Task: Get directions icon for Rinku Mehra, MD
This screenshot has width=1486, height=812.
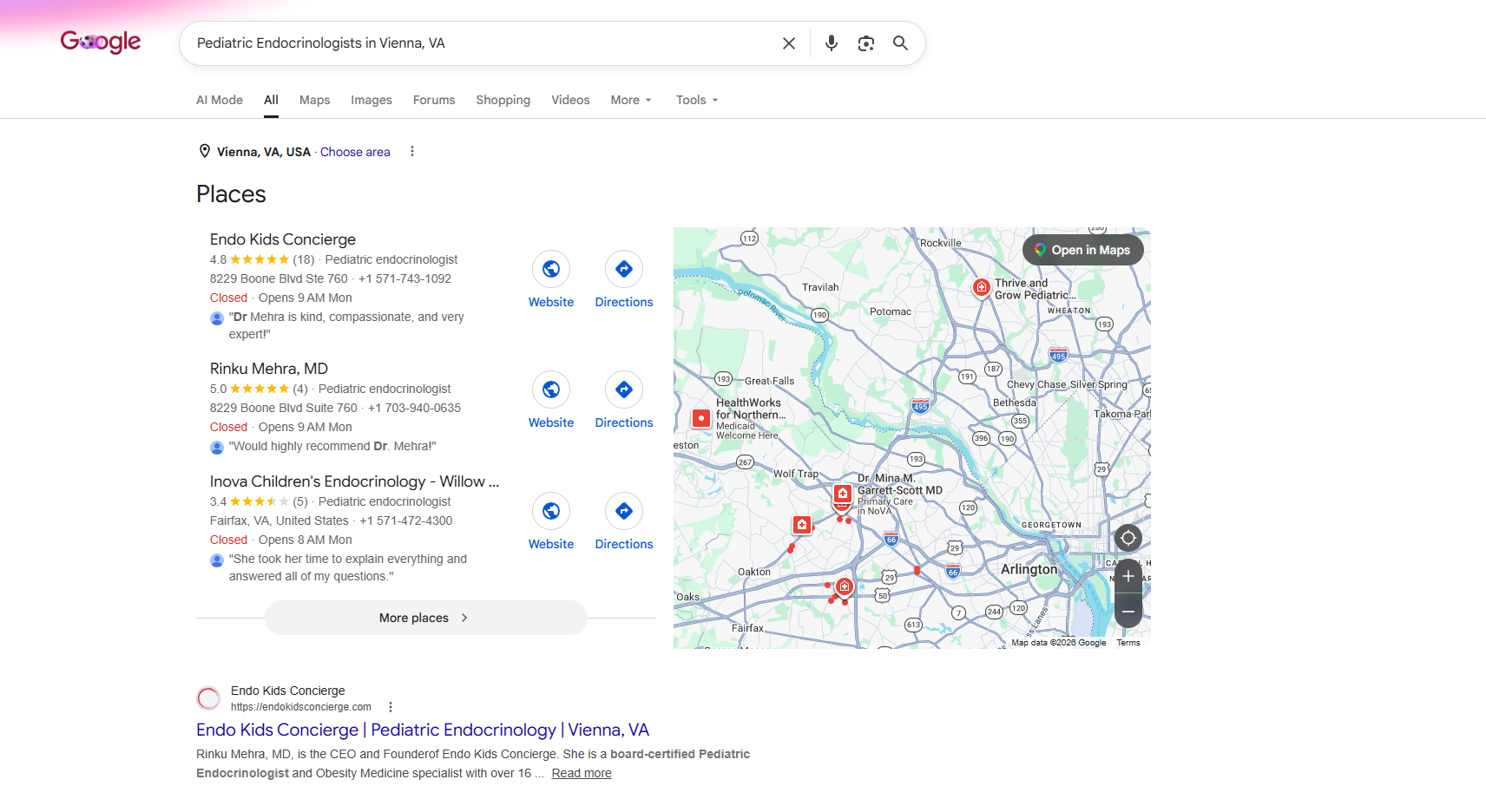Action: coord(624,390)
